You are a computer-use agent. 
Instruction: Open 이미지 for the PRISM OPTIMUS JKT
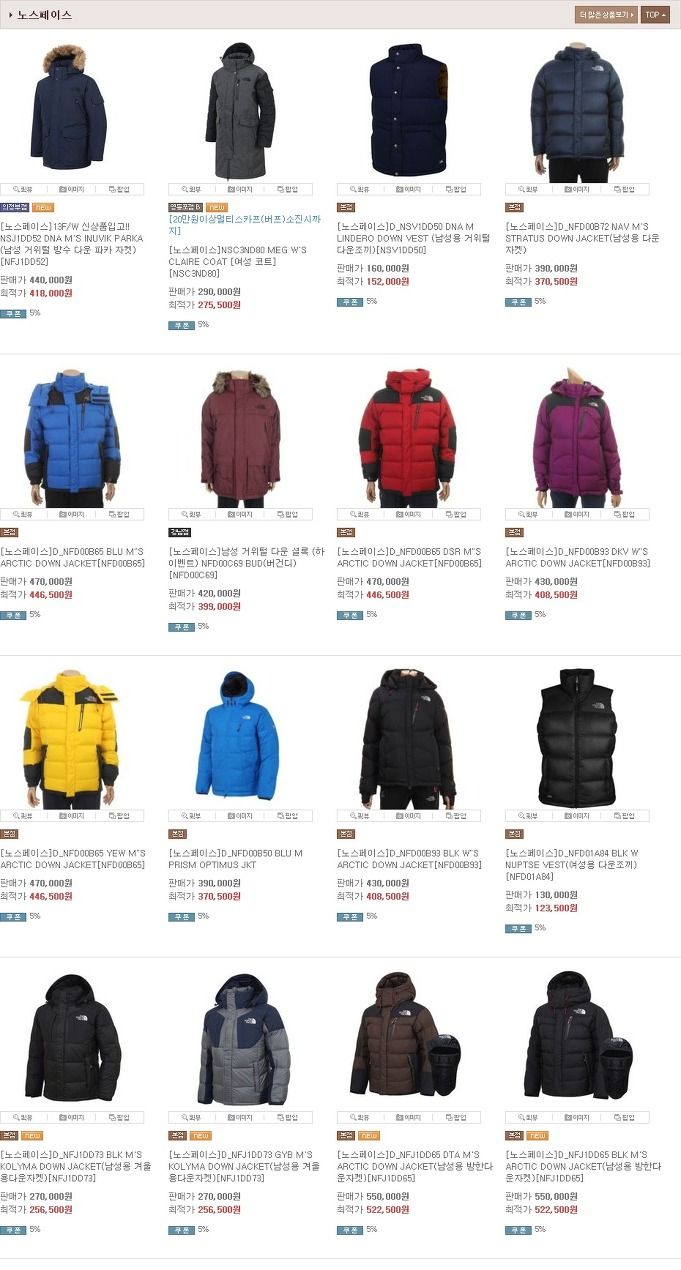click(x=240, y=816)
